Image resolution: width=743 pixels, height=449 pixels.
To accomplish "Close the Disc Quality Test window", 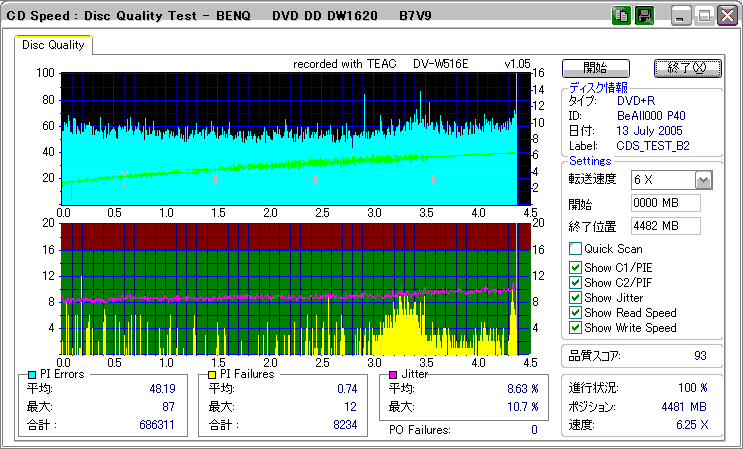I will (726, 16).
